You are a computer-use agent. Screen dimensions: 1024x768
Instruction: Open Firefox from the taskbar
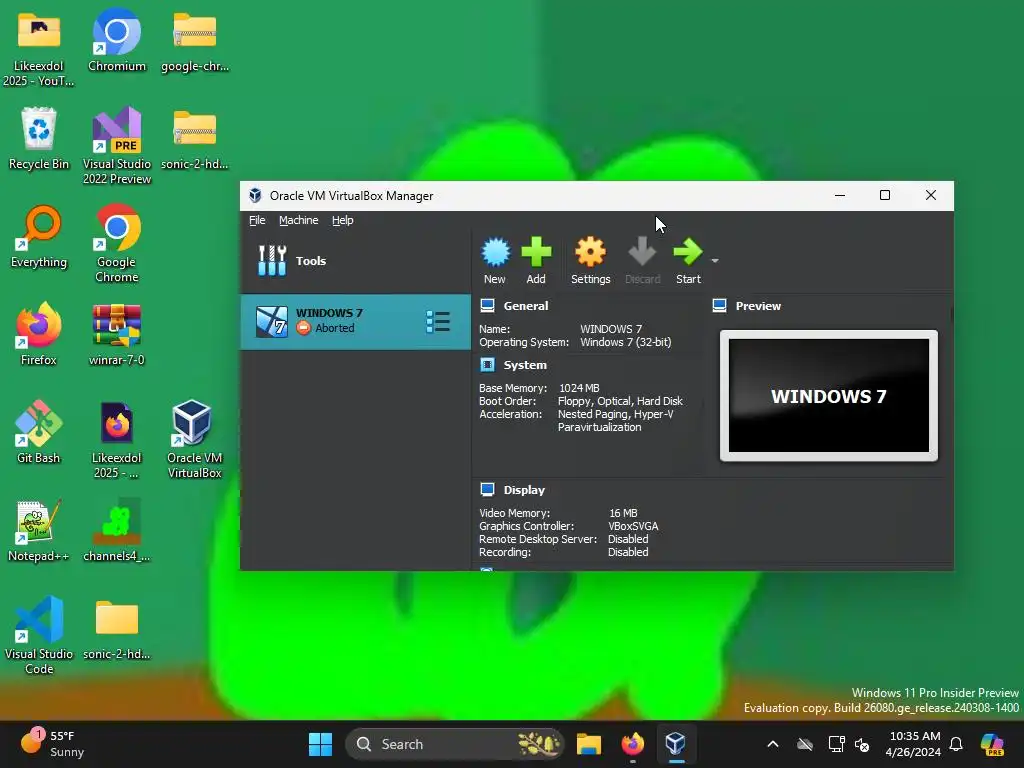click(x=632, y=744)
